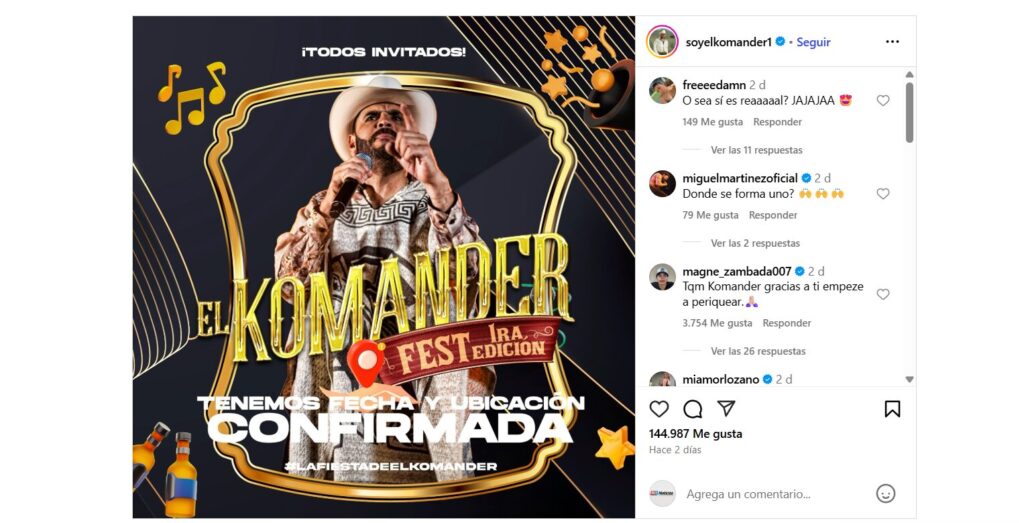
Task: Reply to magne_zambada007's comment
Action: [x=787, y=323]
